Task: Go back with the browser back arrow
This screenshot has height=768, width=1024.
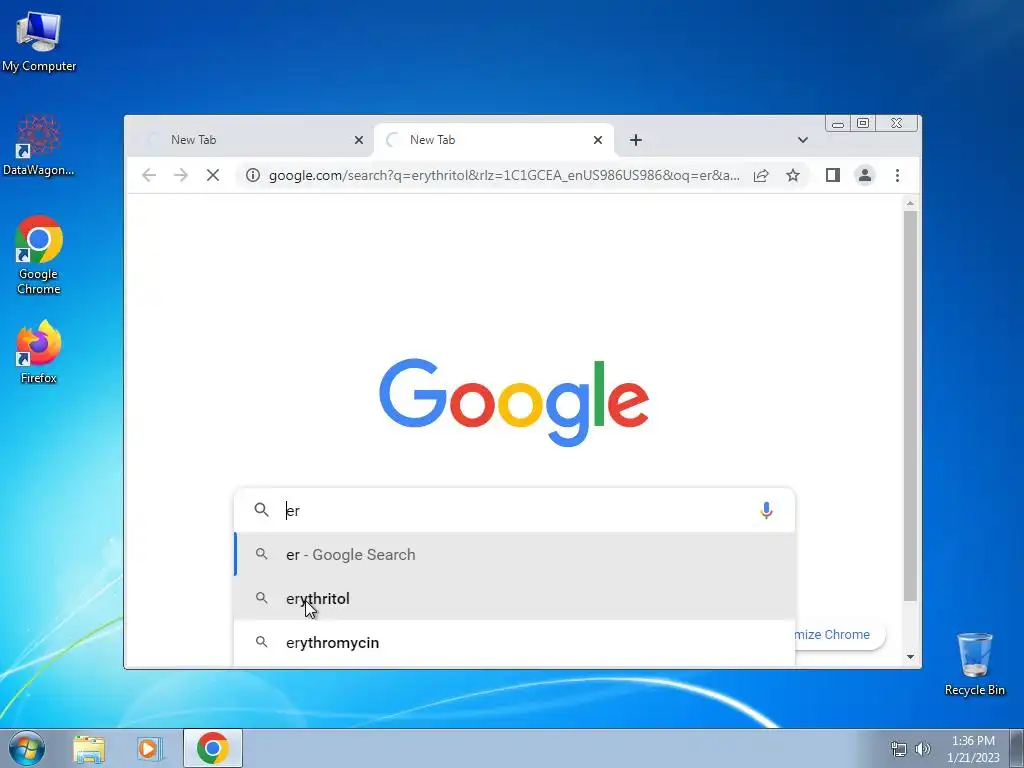Action: point(149,175)
